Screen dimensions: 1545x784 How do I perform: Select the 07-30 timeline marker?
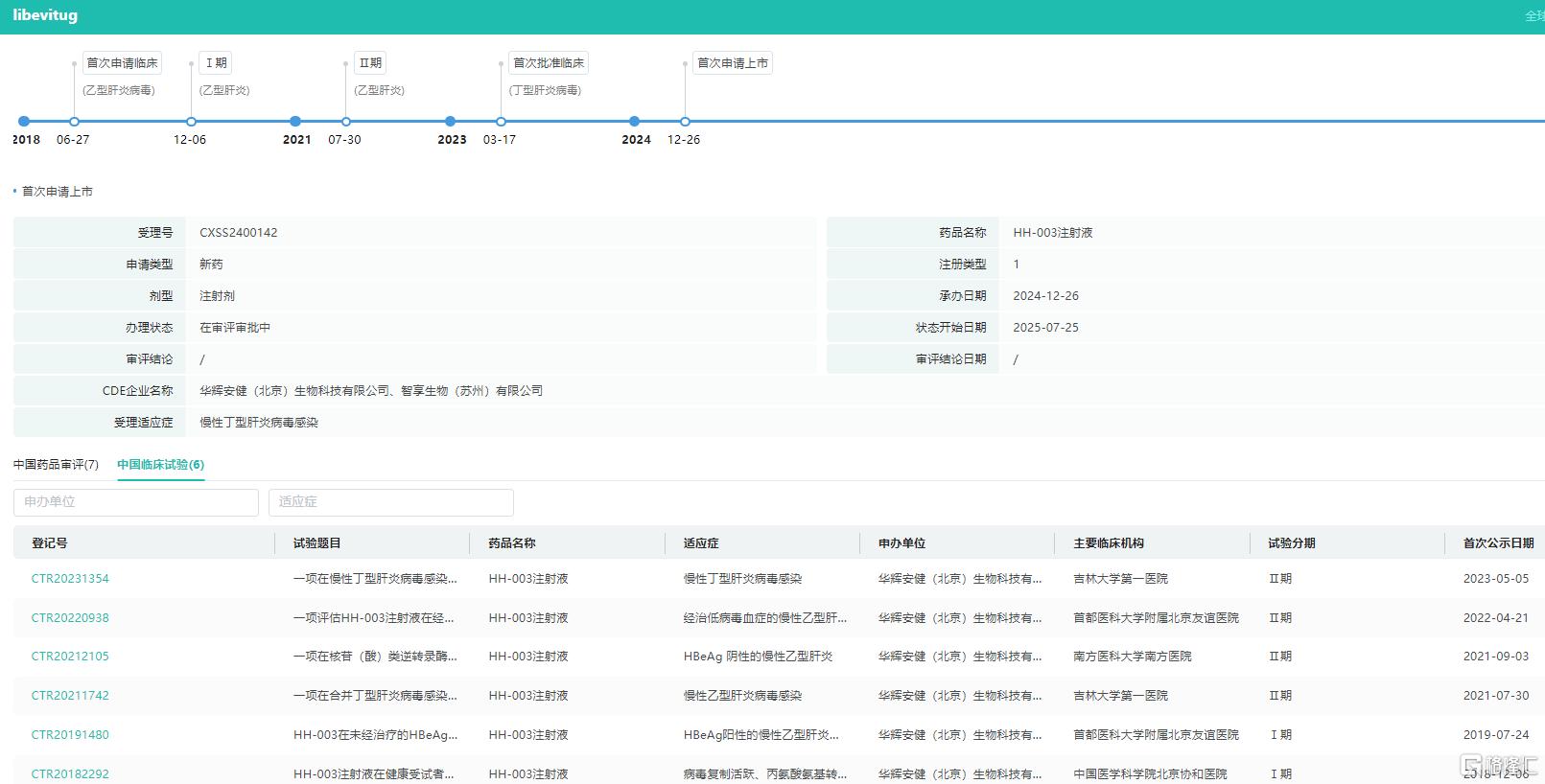click(x=346, y=122)
